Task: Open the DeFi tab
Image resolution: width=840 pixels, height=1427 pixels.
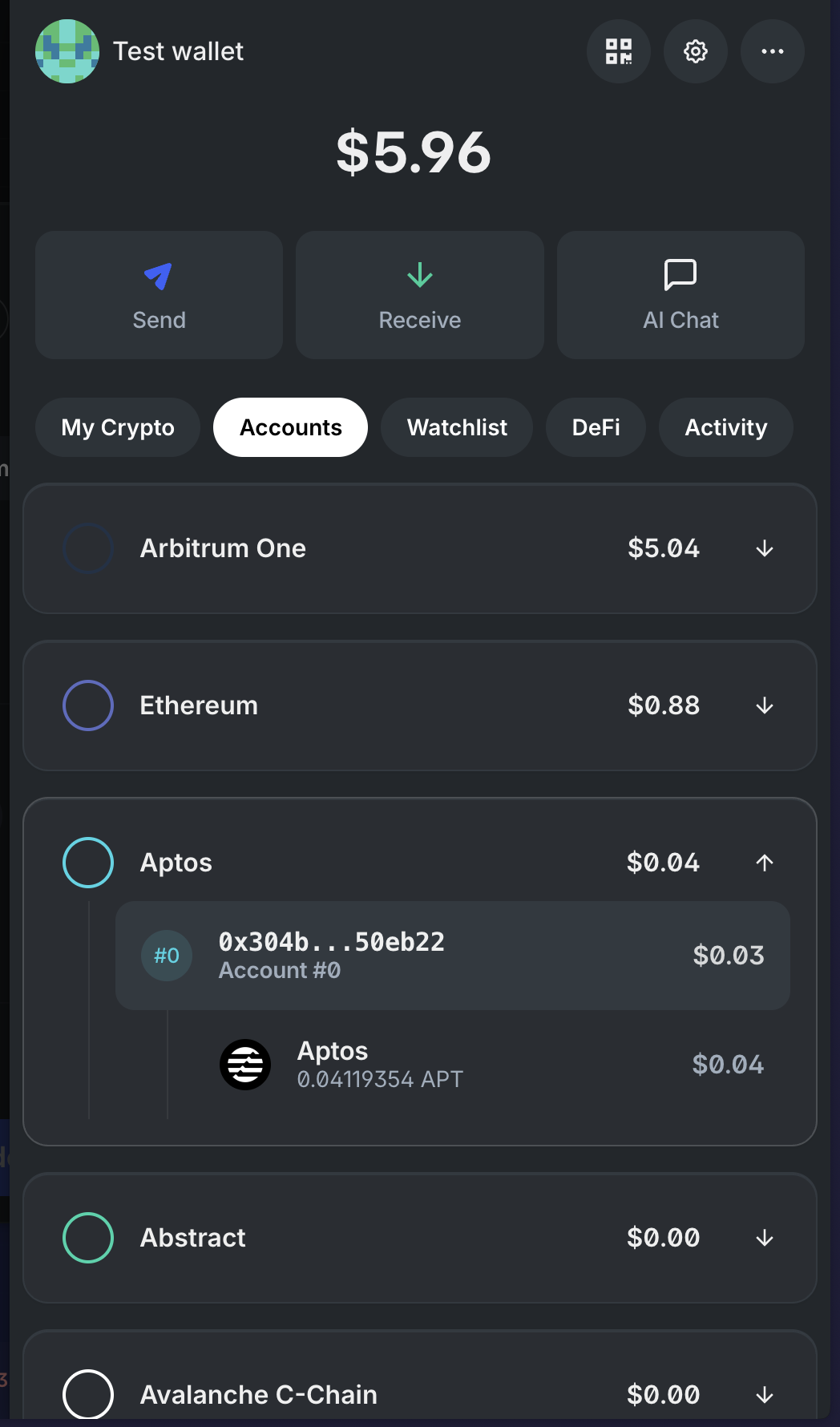Action: click(596, 427)
